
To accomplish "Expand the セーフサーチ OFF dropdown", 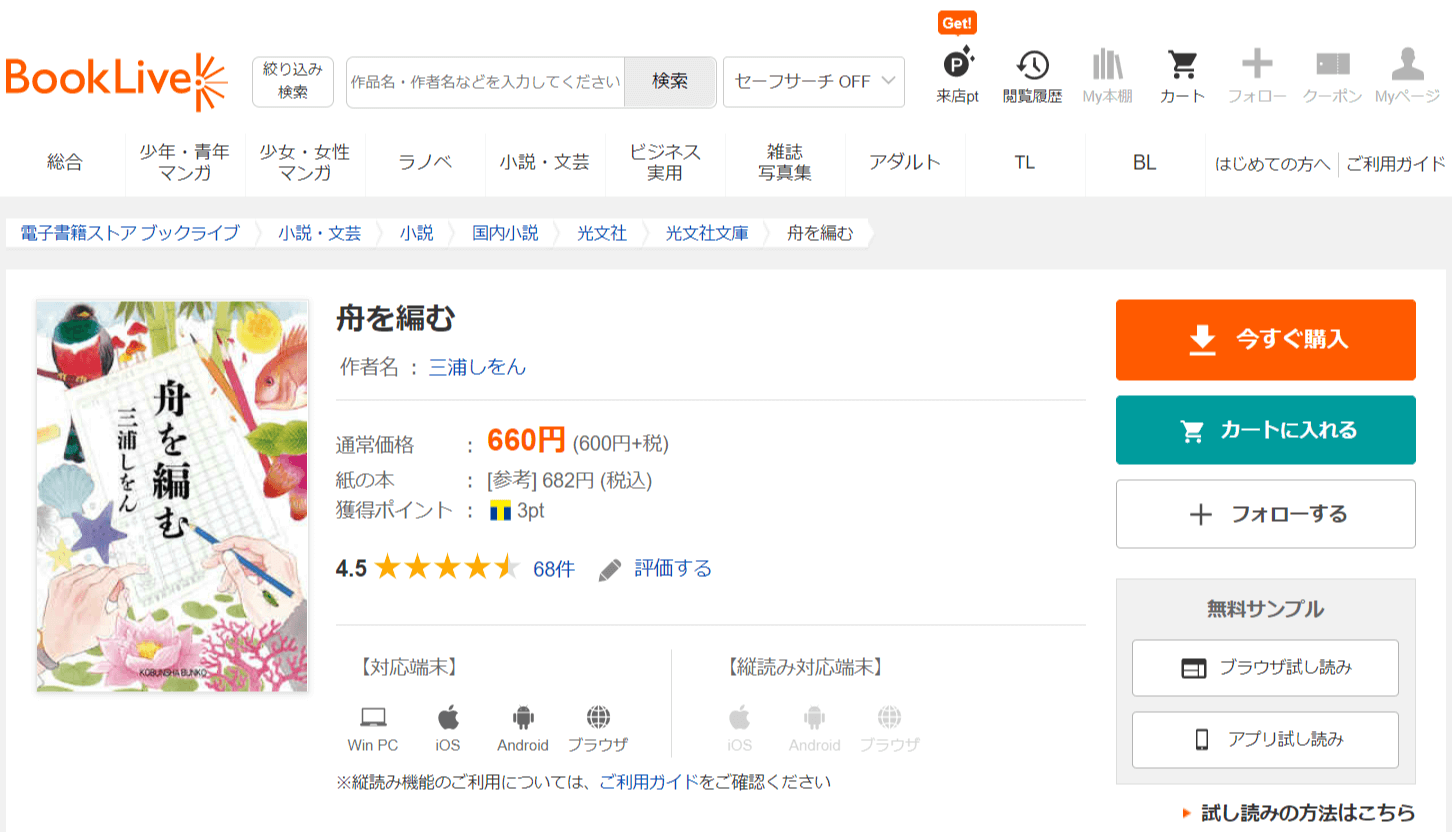I will (x=813, y=82).
